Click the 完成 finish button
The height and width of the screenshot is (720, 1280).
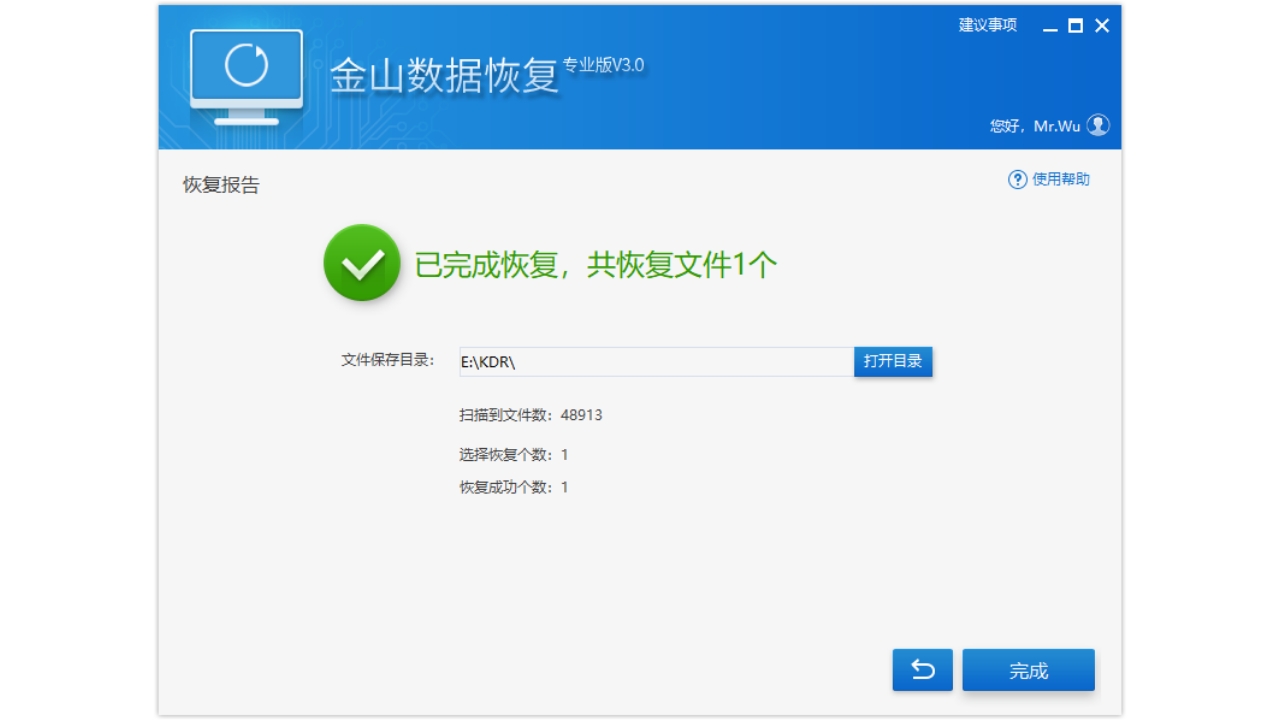tap(1028, 671)
